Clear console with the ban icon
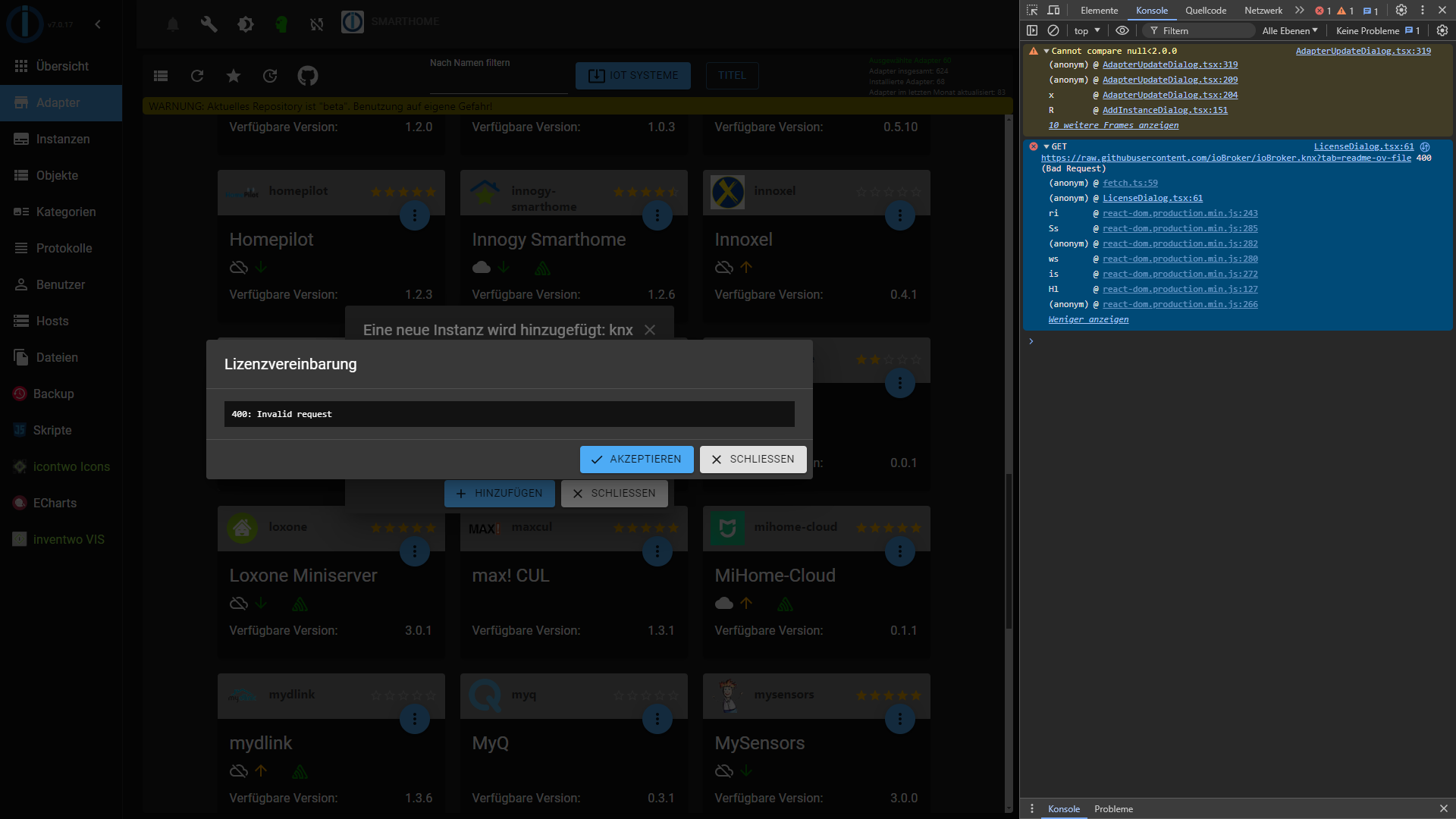This screenshot has height=819, width=1456. 1053,31
